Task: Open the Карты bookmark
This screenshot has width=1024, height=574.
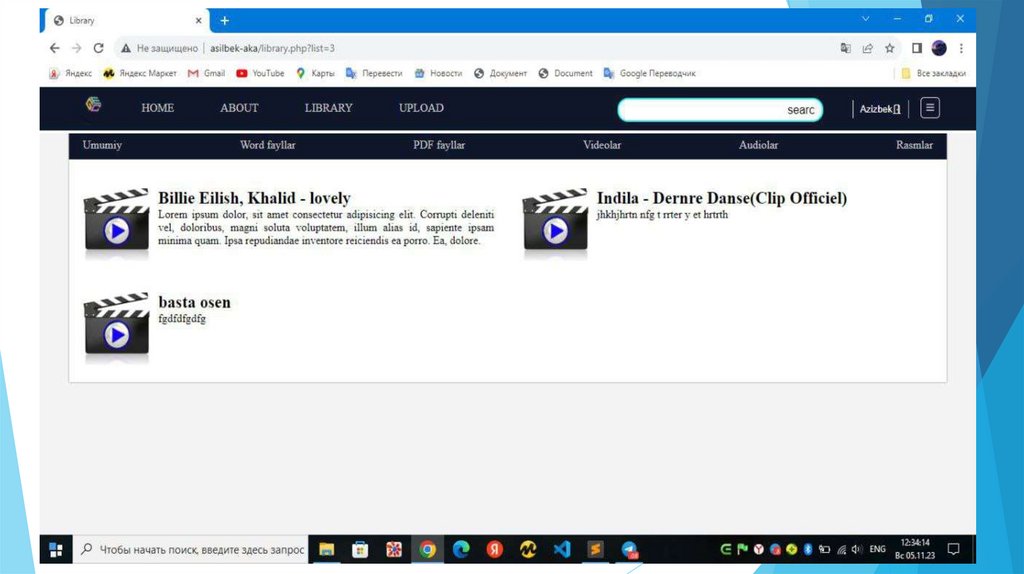Action: click(x=315, y=73)
